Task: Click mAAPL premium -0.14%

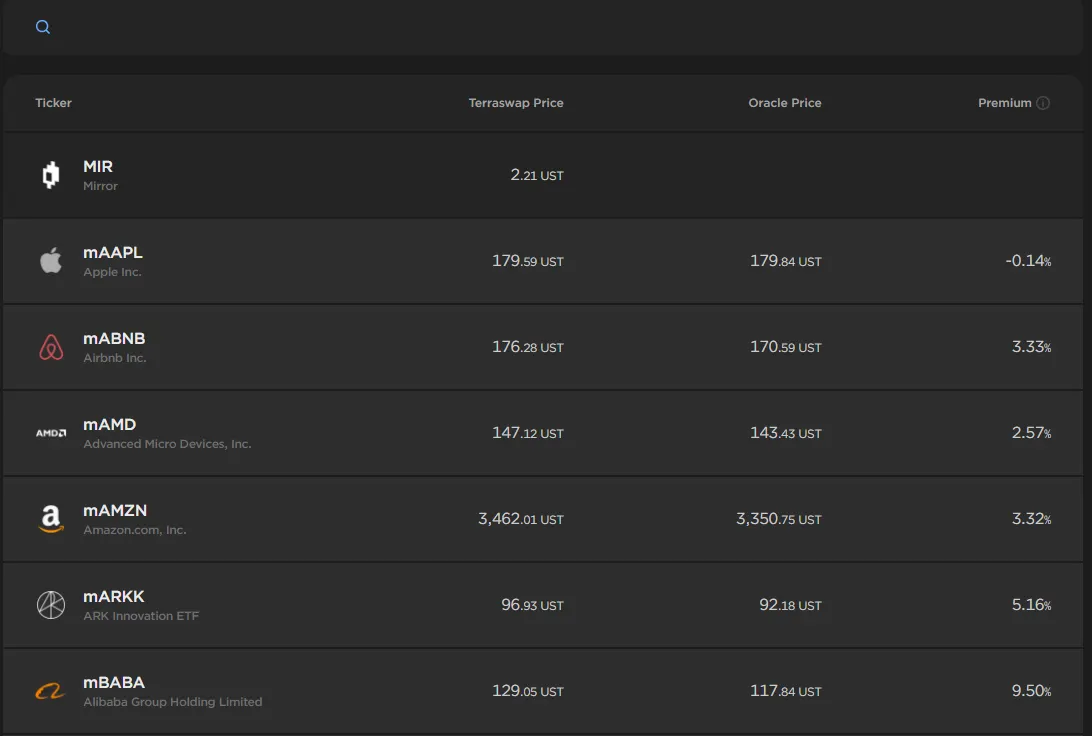Action: (x=1028, y=261)
